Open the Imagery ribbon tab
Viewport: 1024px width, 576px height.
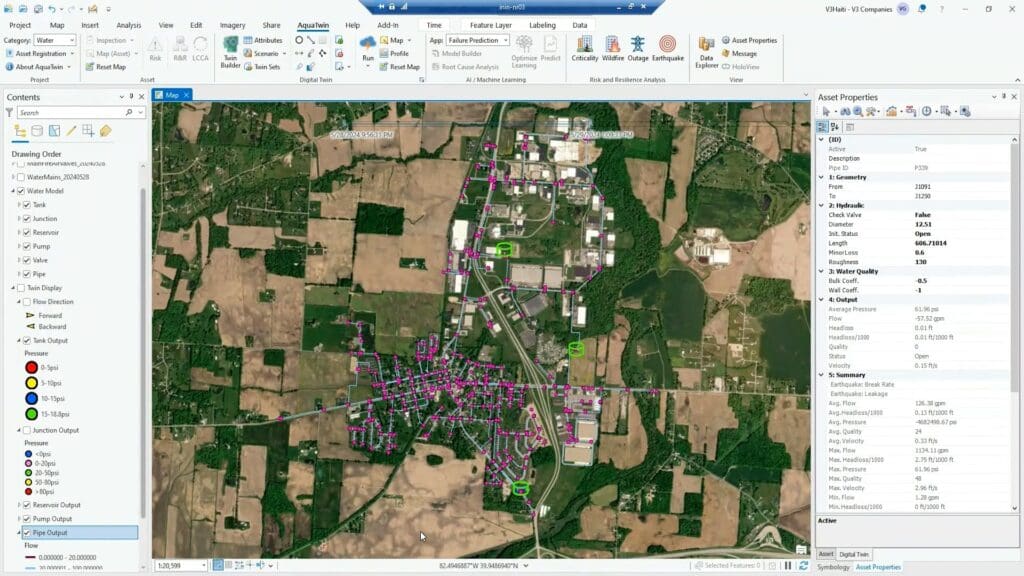tap(232, 25)
